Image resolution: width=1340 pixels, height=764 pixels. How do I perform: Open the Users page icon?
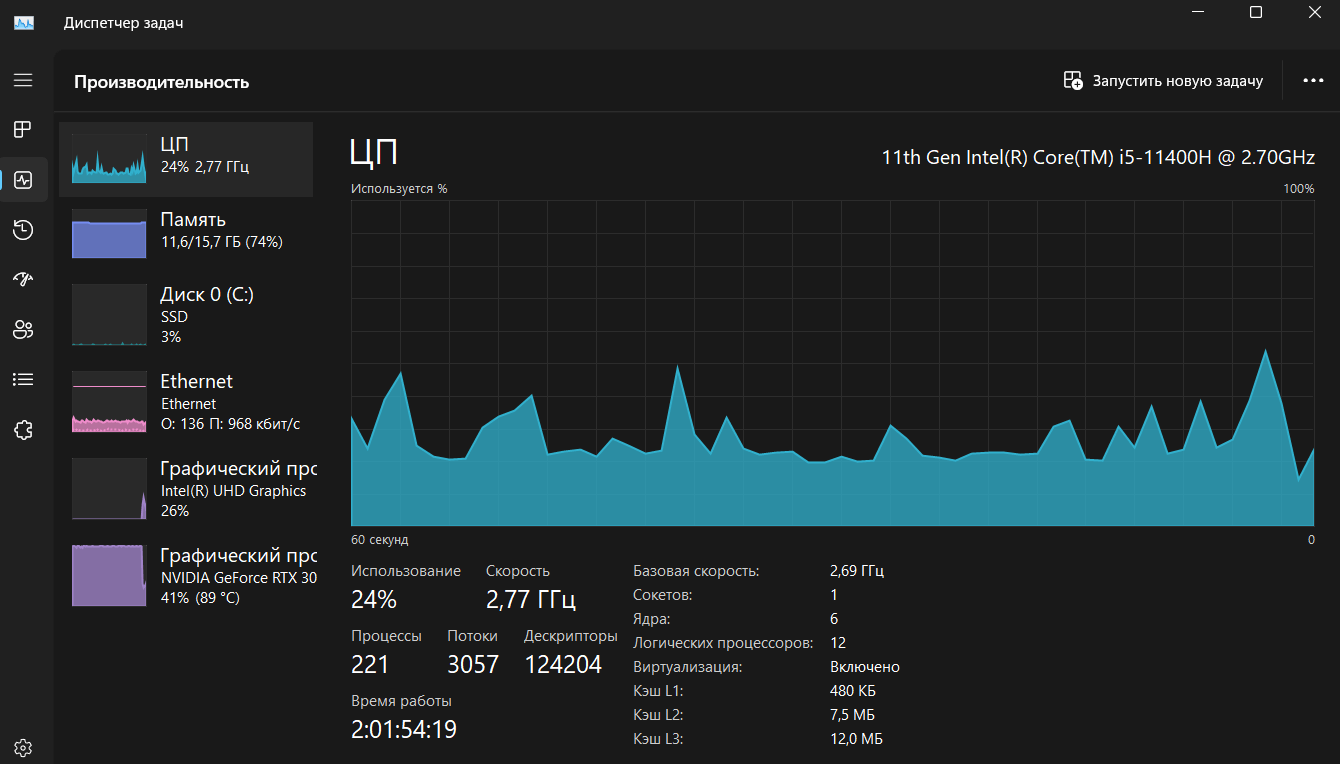(23, 329)
